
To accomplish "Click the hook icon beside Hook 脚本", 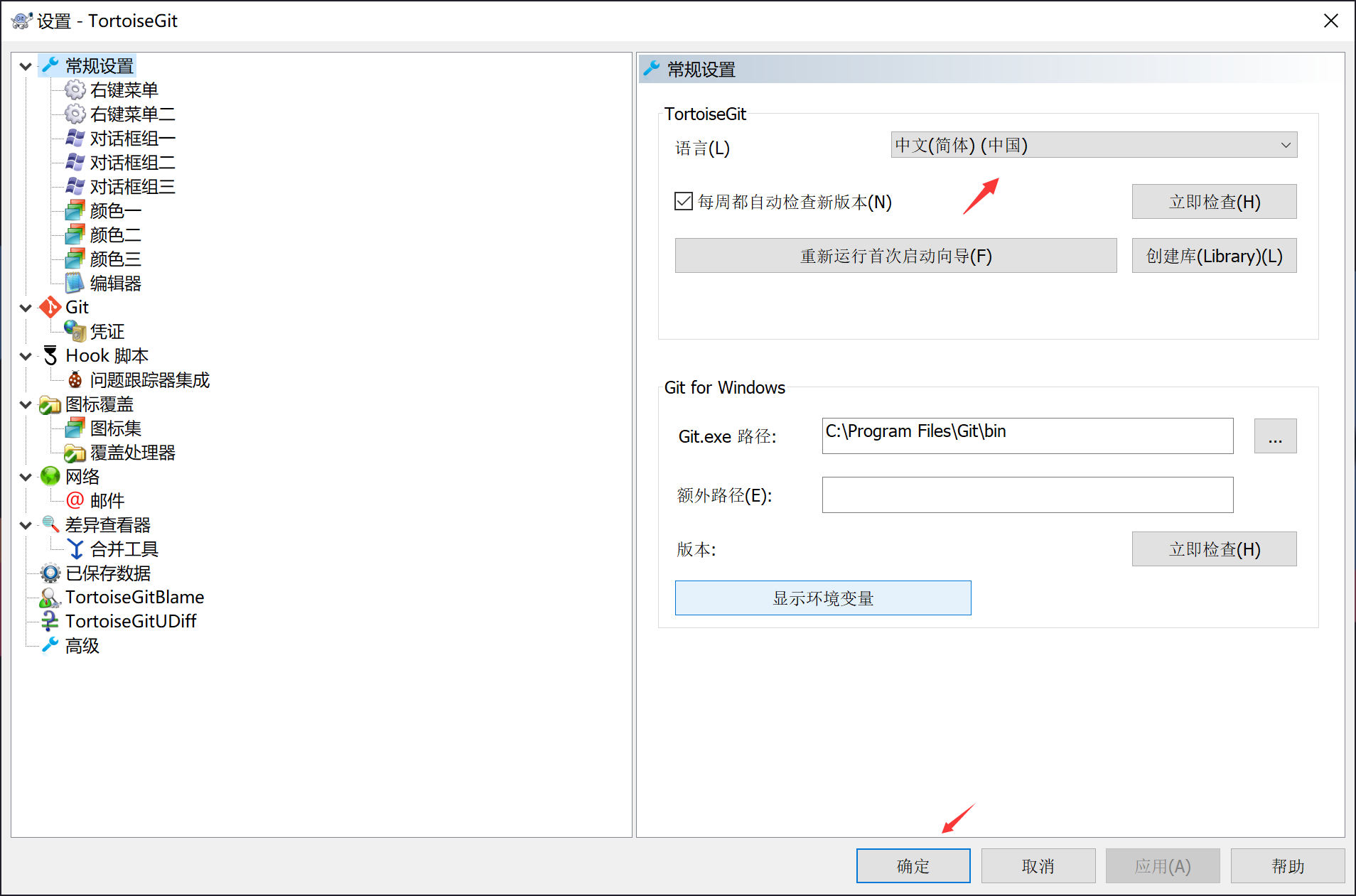I will pyautogui.click(x=50, y=356).
